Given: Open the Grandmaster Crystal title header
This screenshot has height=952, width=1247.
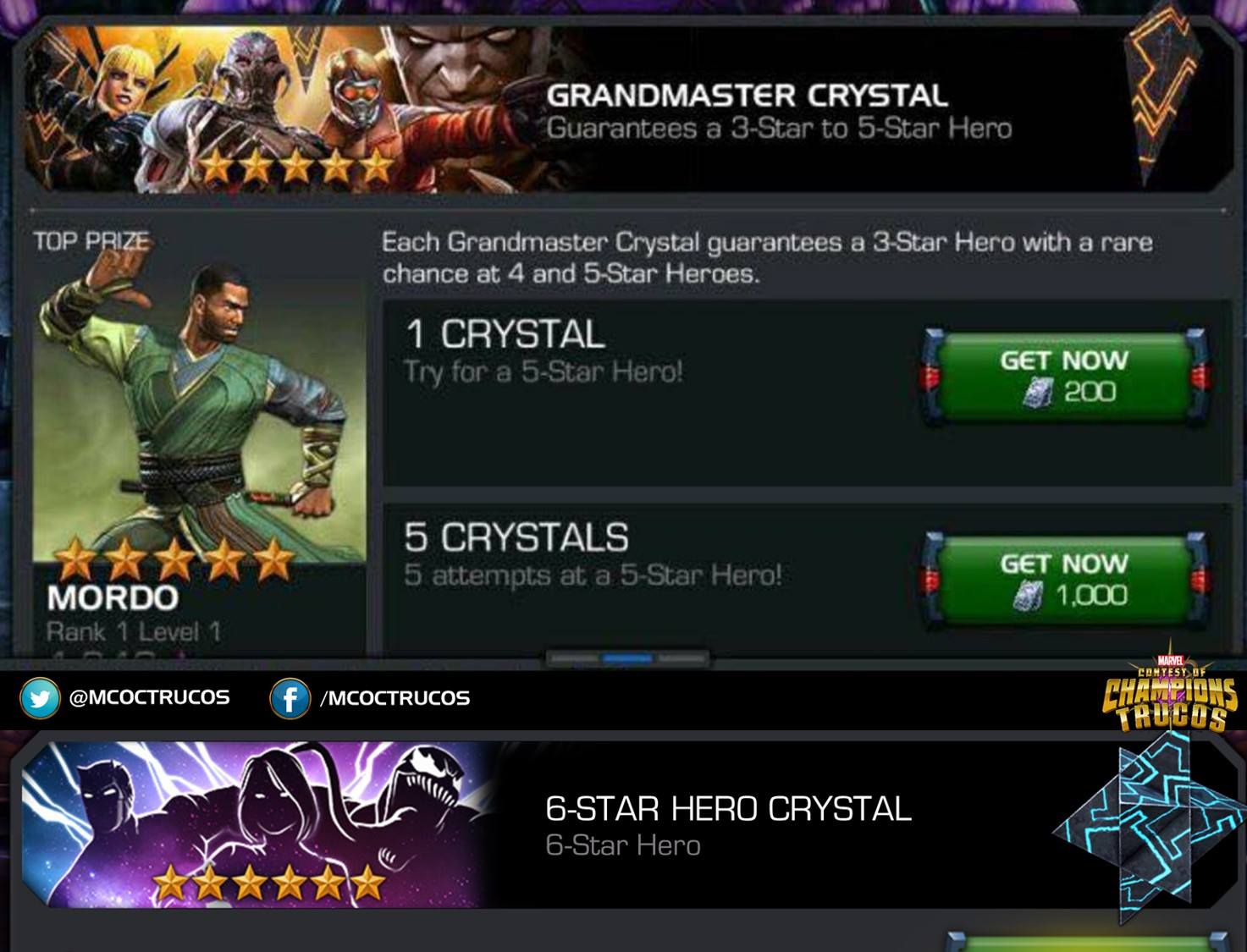Looking at the screenshot, I should tap(748, 96).
